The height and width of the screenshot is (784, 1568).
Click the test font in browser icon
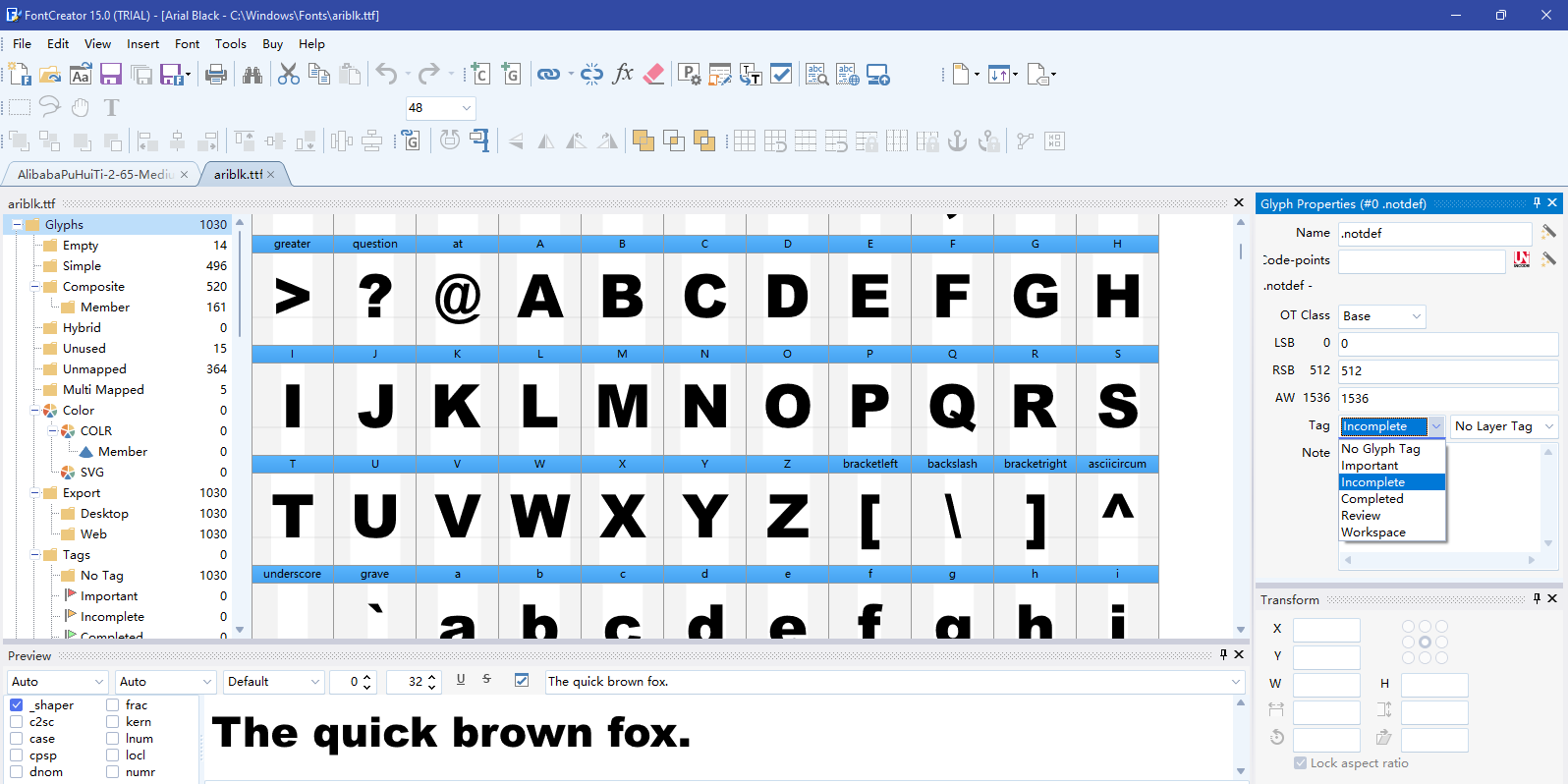pos(848,74)
